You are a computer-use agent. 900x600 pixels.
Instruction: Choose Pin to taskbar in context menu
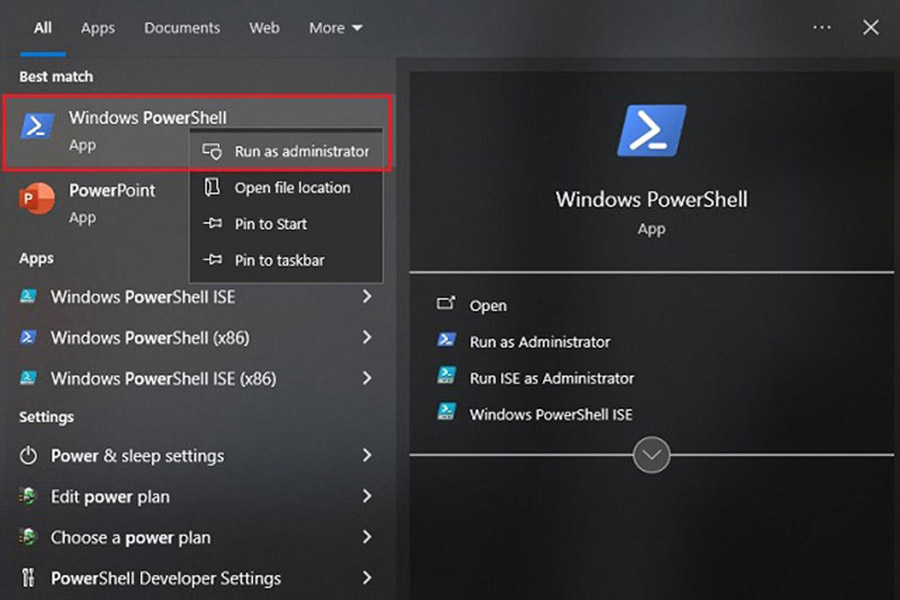coord(286,260)
